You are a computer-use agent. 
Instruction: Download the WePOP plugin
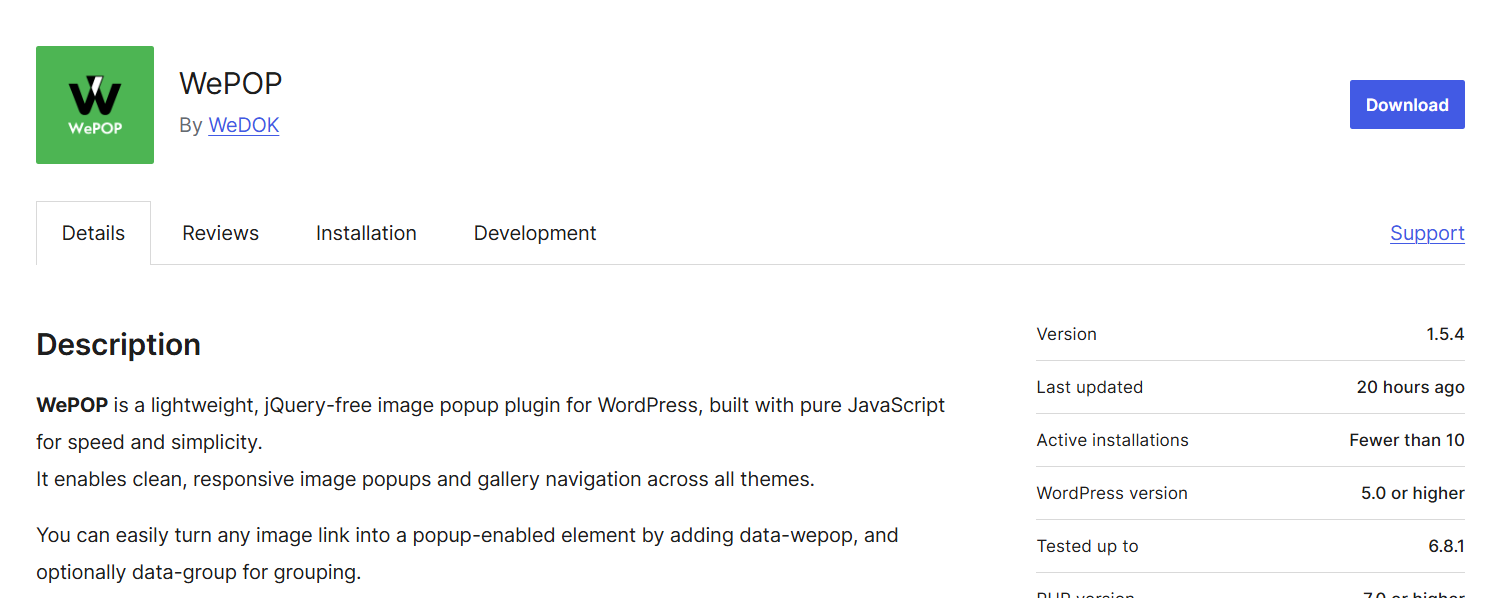(1406, 105)
